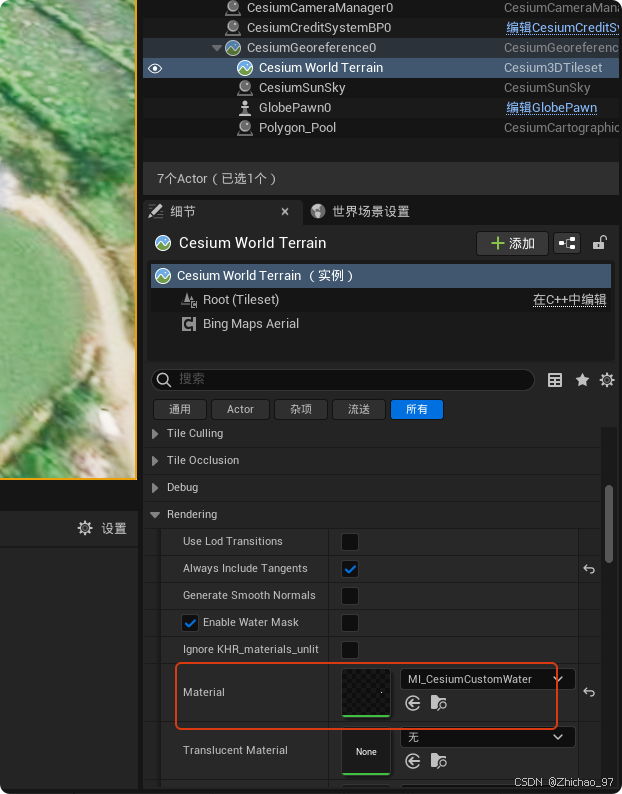Viewport: 622px width, 794px height.
Task: Select the Actor filter tab
Action: (x=240, y=410)
